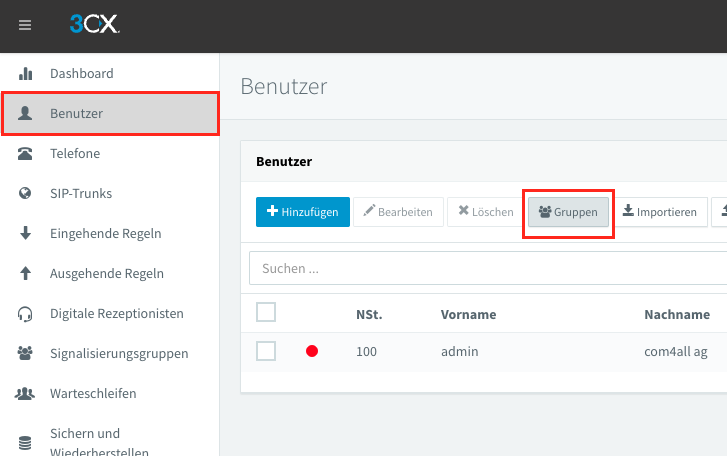Viewport: 727px width, 456px height.
Task: Click the Löschen button
Action: [486, 212]
